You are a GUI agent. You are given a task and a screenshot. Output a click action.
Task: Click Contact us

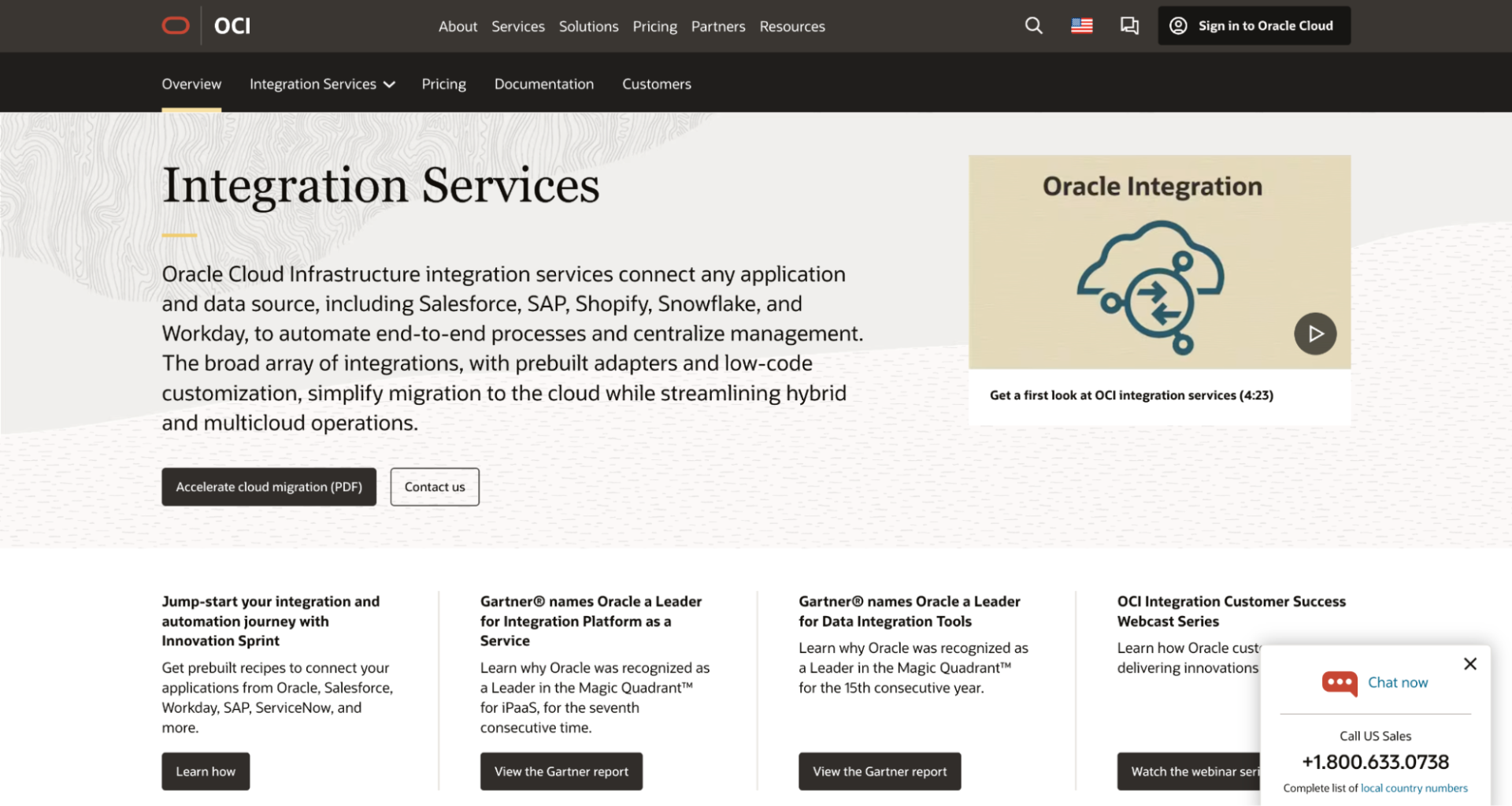click(434, 486)
